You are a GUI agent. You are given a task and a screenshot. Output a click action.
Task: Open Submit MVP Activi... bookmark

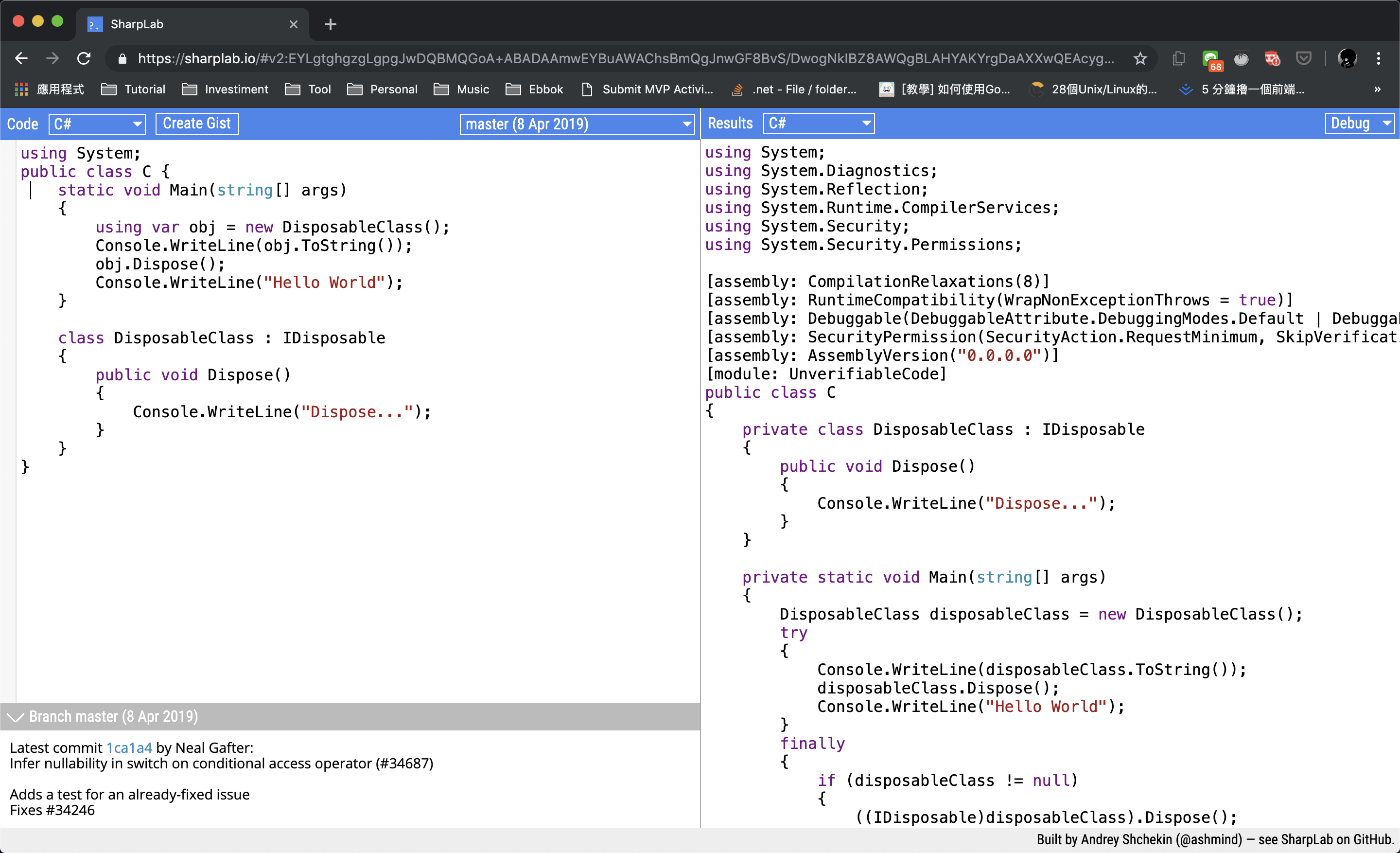tap(647, 89)
